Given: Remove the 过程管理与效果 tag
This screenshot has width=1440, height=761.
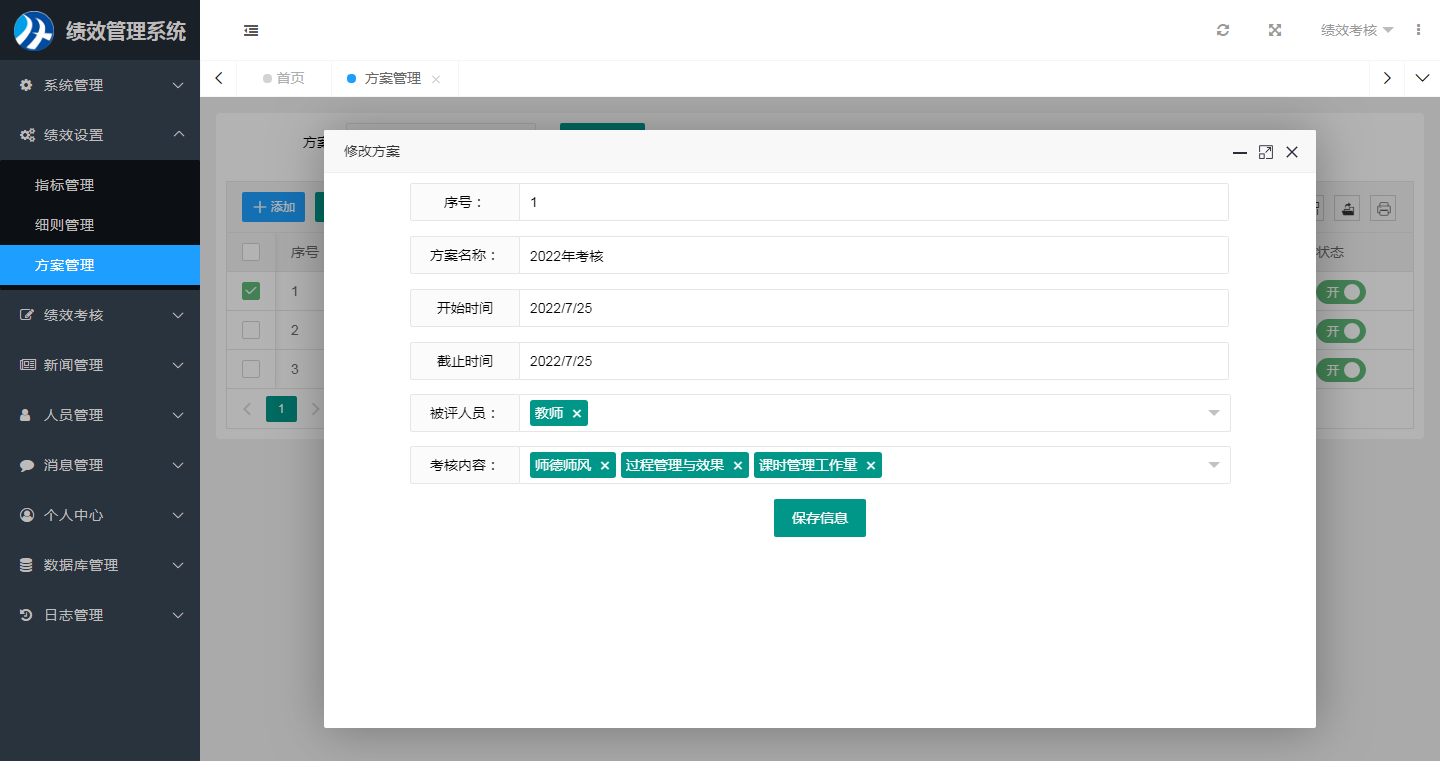Looking at the screenshot, I should [738, 465].
